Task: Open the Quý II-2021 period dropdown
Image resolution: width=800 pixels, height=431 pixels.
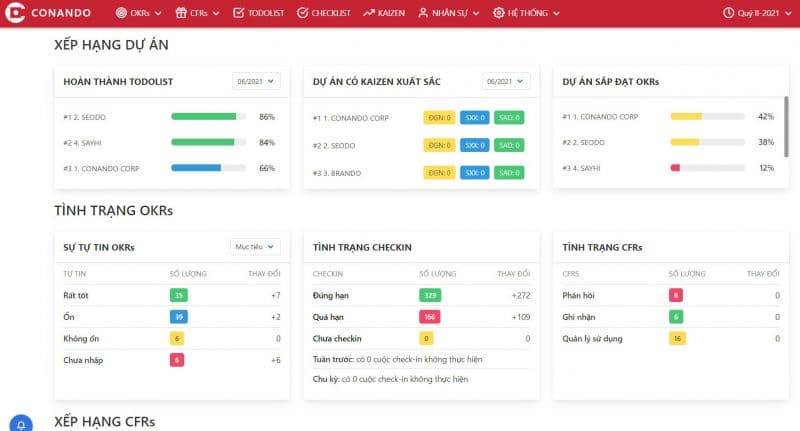Action: click(x=757, y=13)
